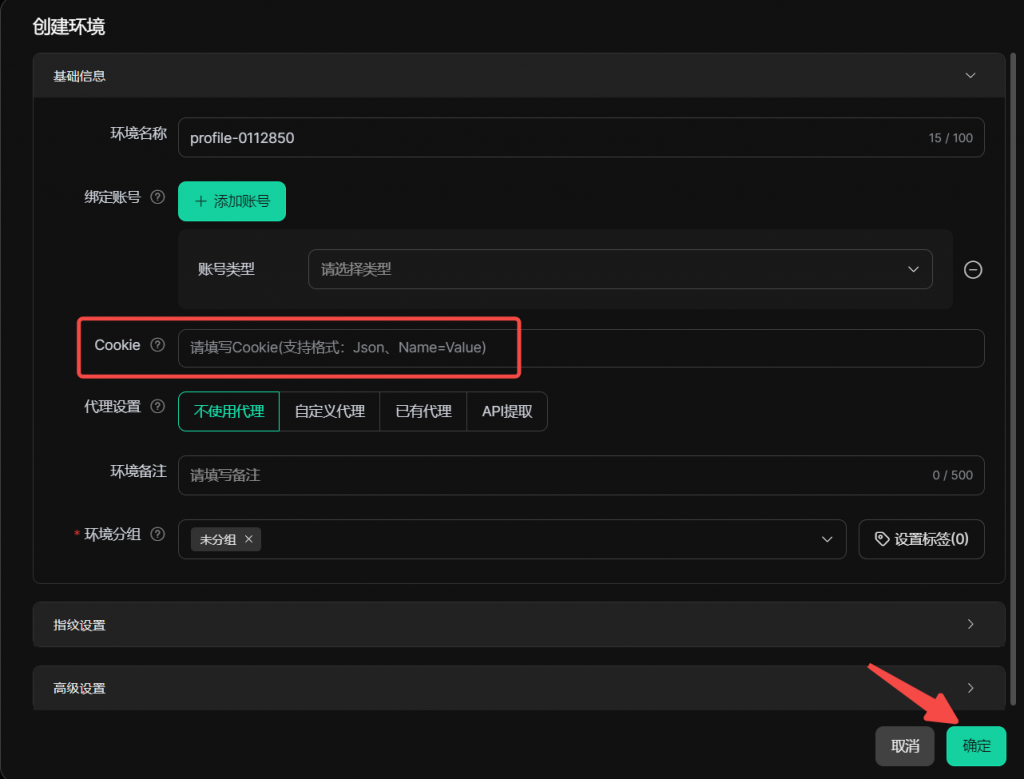
Task: Click the help icon next to 绑定账号
Action: (x=157, y=198)
